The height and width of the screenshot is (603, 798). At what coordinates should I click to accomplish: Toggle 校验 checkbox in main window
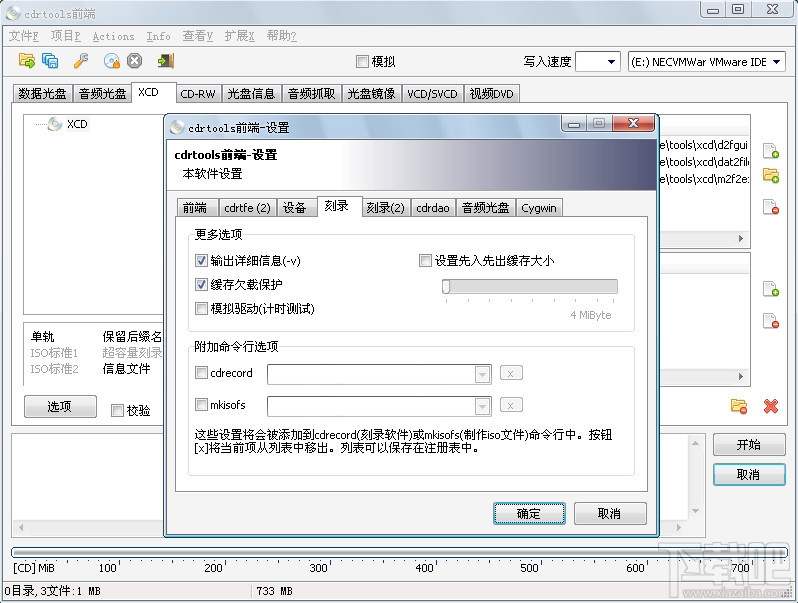(x=117, y=410)
